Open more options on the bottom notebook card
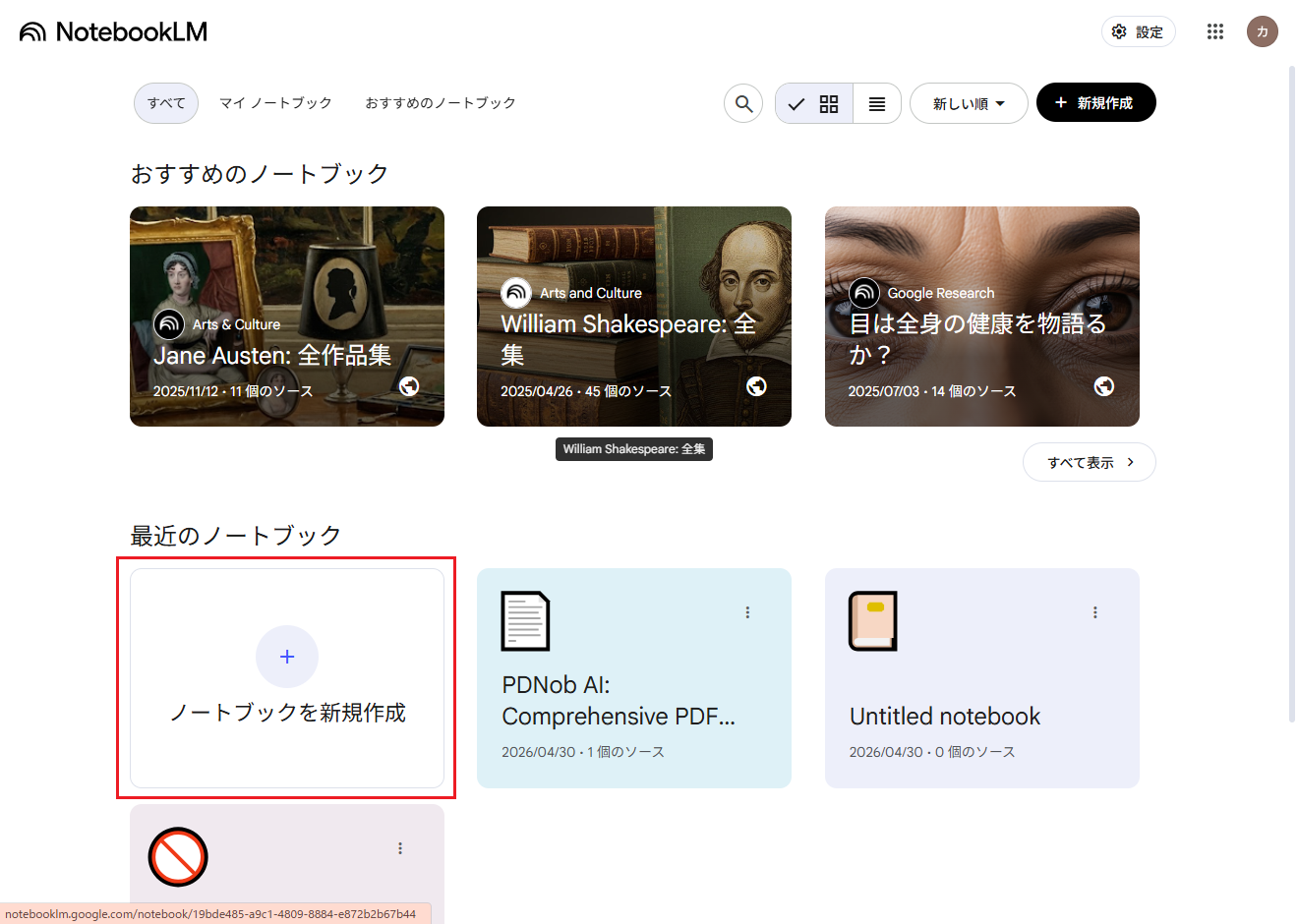The width and height of the screenshot is (1298, 924). [x=400, y=848]
